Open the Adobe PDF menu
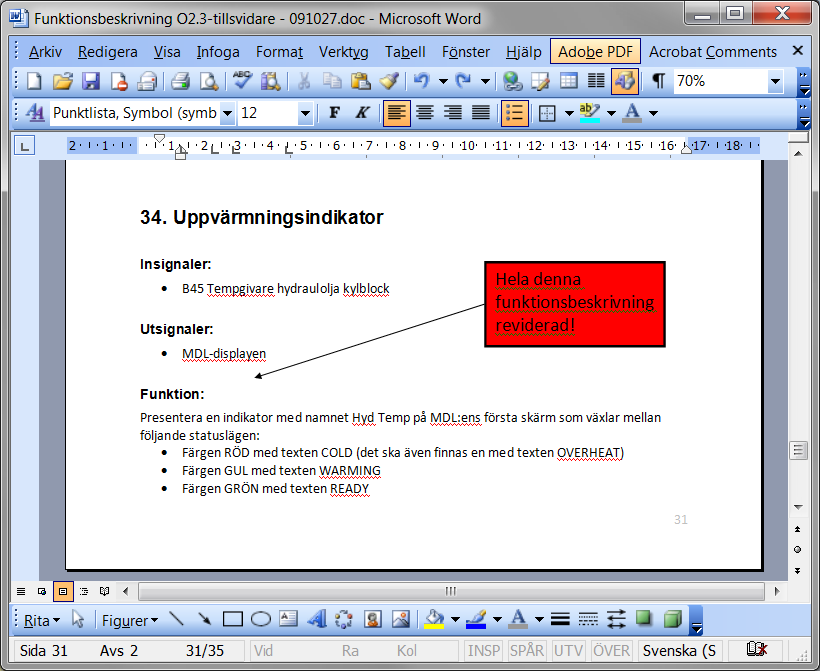Image resolution: width=820 pixels, height=671 pixels. [595, 52]
